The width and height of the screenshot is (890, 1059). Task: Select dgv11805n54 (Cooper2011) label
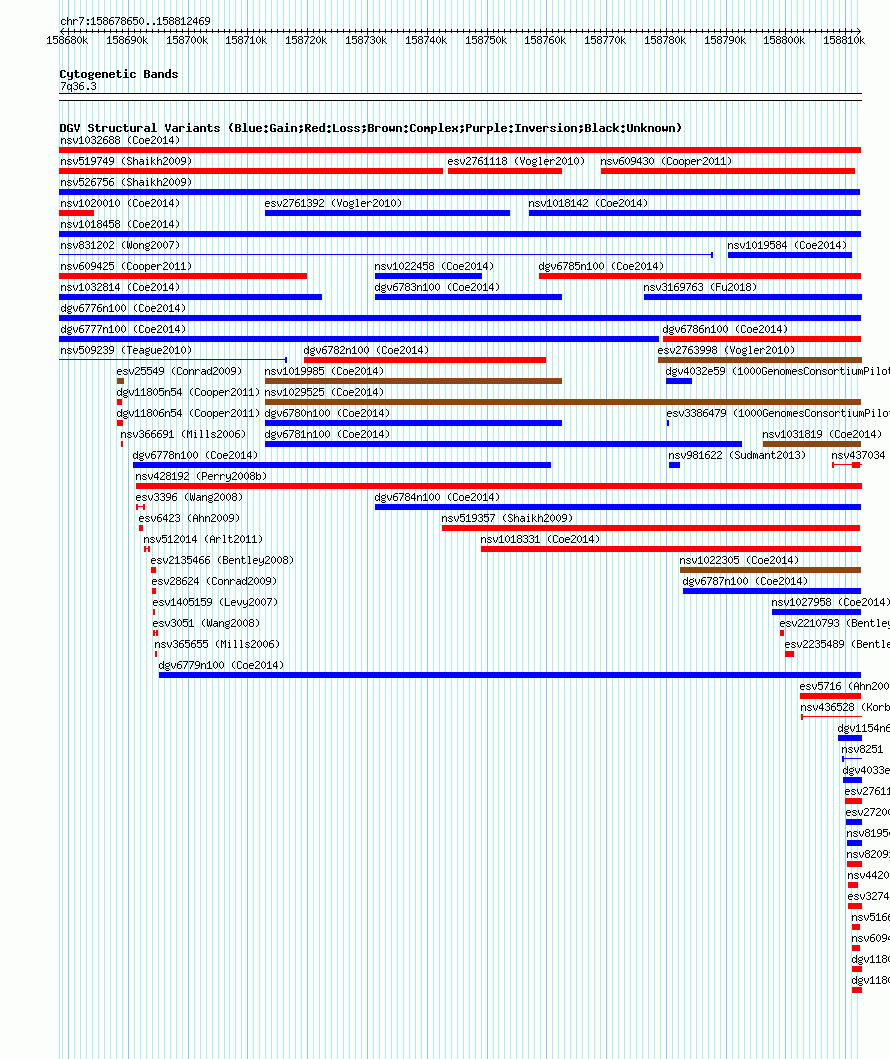click(x=188, y=392)
